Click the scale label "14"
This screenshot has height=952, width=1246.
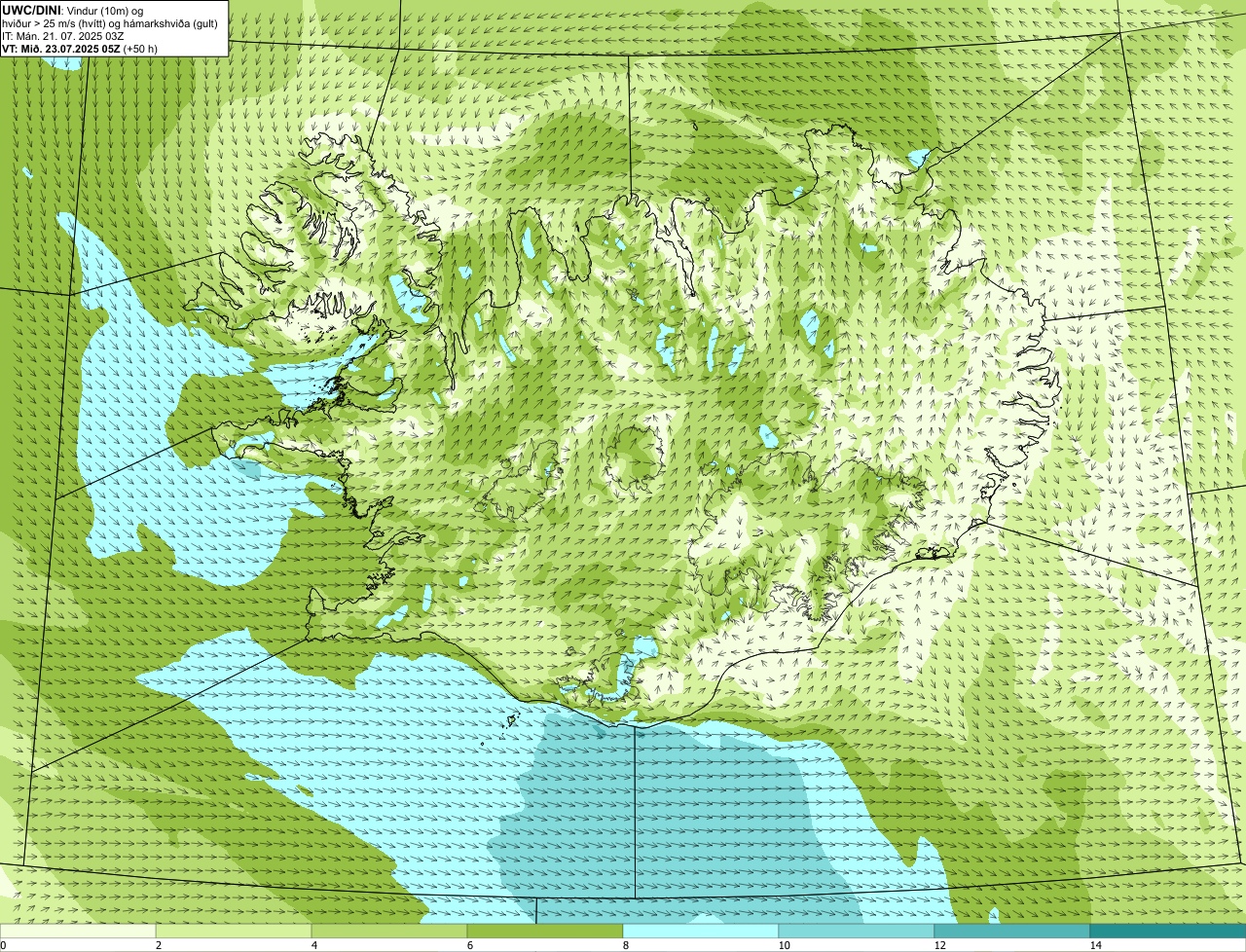tap(1095, 945)
